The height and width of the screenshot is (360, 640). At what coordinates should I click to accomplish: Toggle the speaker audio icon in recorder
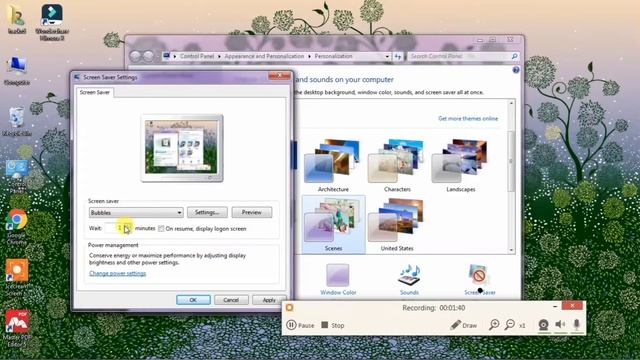pos(560,324)
